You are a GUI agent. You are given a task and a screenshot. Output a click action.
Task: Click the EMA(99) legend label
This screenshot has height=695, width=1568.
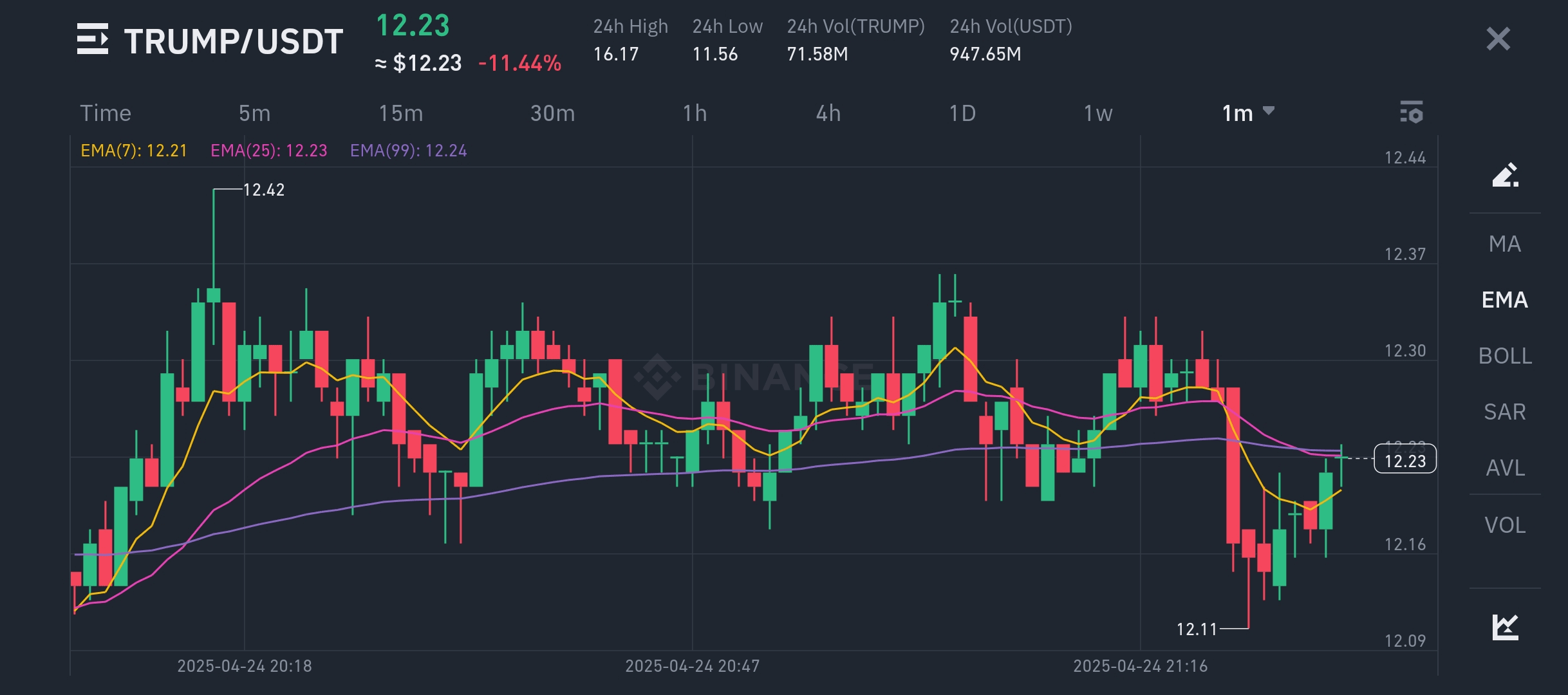coord(408,151)
